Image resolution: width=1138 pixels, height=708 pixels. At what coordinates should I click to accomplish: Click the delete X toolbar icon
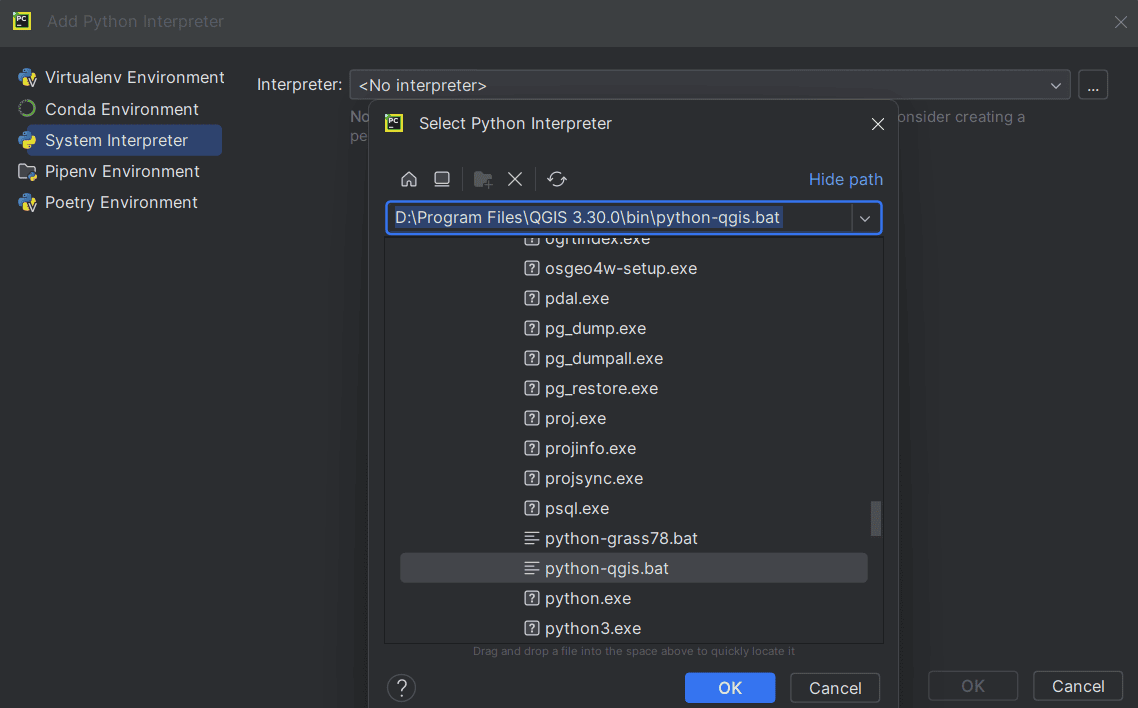[x=515, y=179]
